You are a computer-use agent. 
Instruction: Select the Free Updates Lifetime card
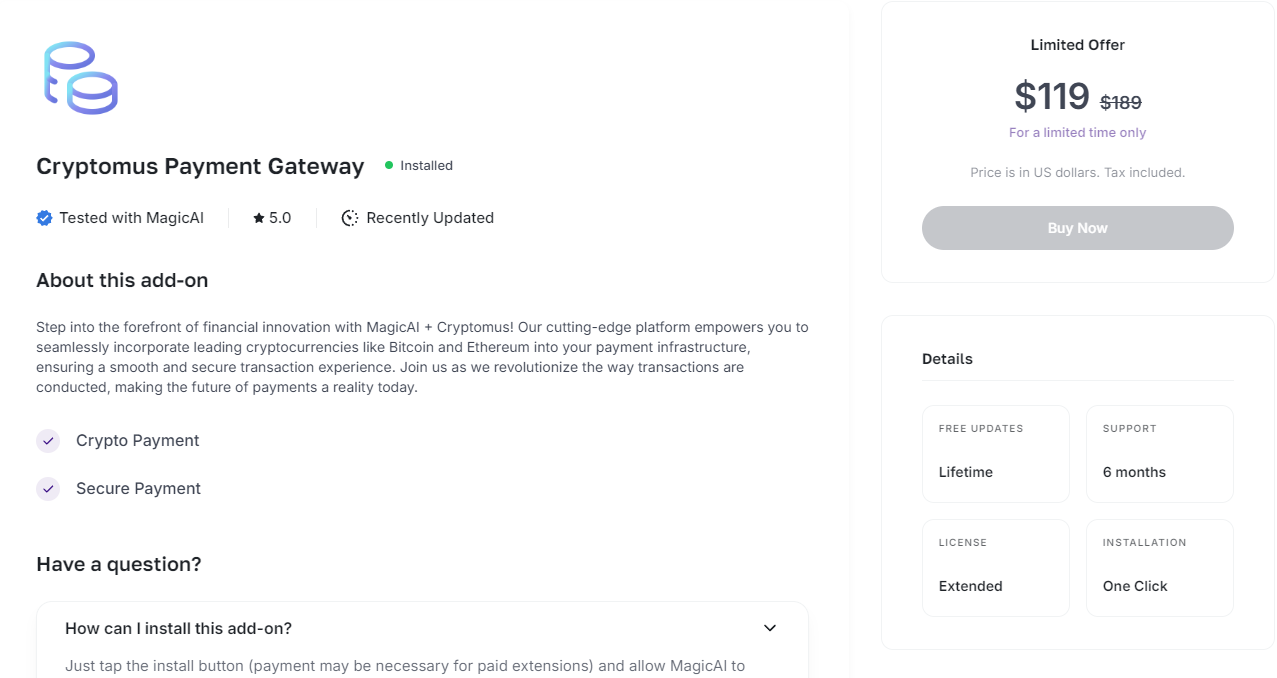(996, 453)
